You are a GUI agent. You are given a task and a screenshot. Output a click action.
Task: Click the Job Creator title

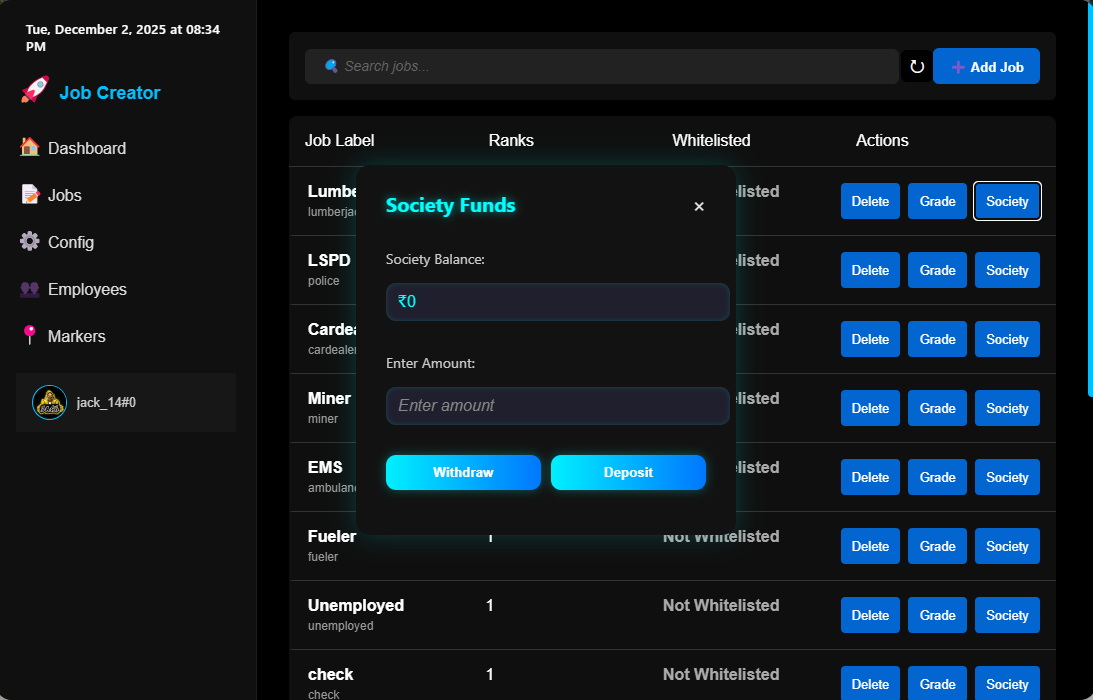tap(110, 93)
